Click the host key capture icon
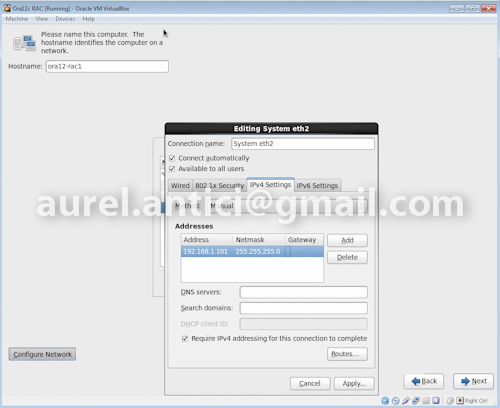The height and width of the screenshot is (408, 500). (460, 400)
